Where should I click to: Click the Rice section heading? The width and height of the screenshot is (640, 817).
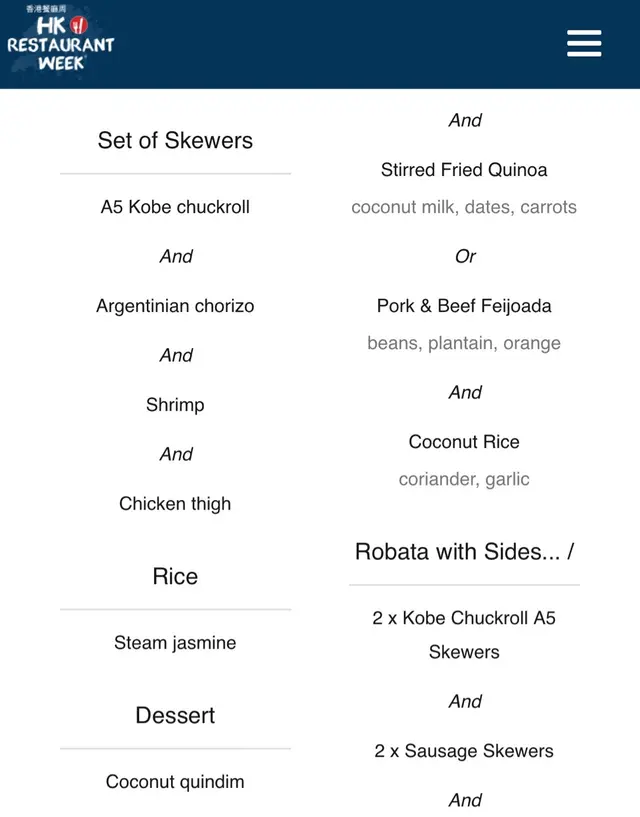tap(175, 576)
